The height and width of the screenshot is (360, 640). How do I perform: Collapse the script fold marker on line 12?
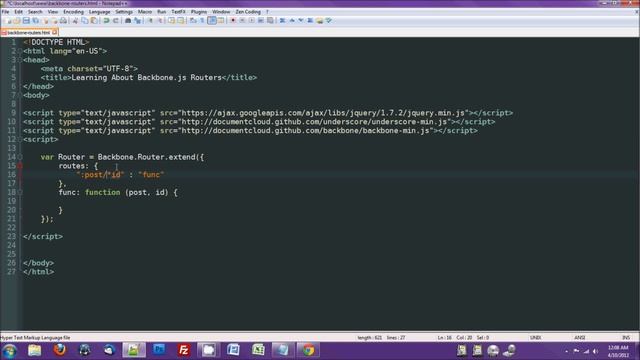tap(20, 139)
